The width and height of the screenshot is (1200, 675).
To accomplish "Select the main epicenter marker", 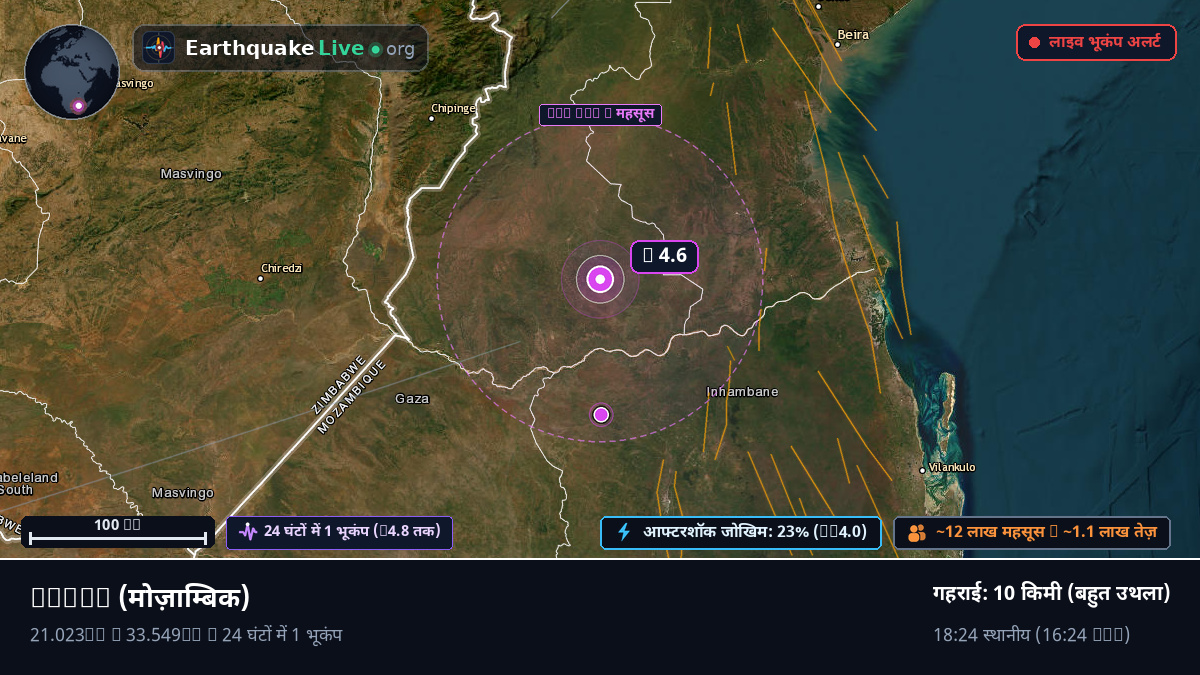I will click(x=600, y=279).
